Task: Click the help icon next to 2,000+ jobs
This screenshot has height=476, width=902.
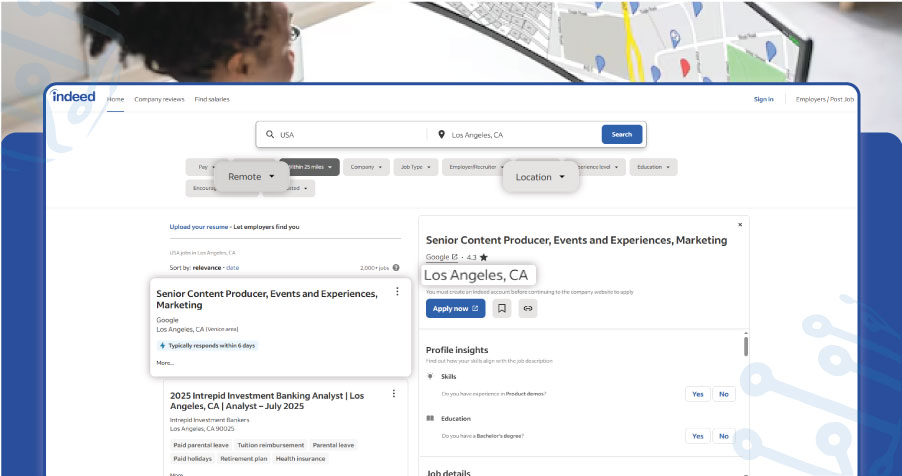Action: (396, 268)
